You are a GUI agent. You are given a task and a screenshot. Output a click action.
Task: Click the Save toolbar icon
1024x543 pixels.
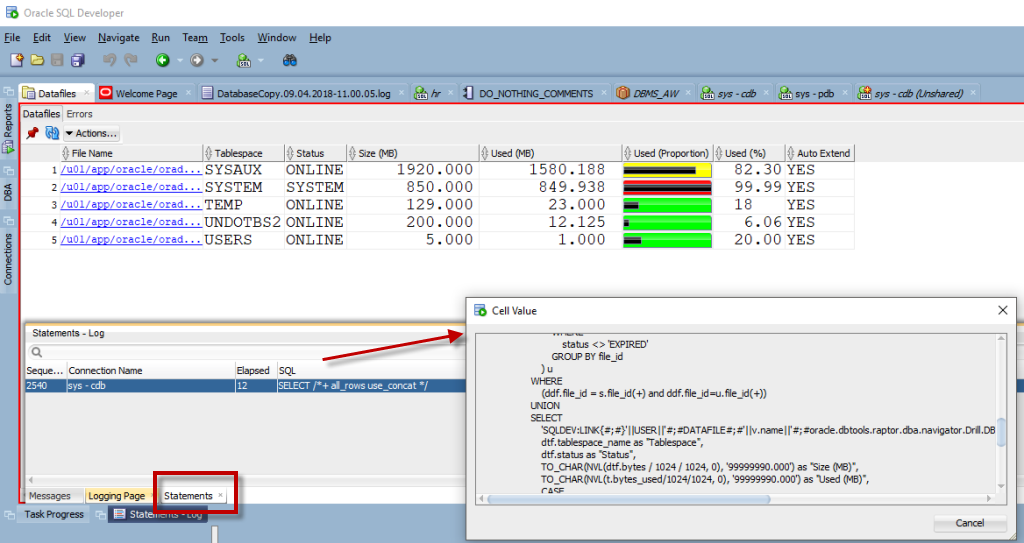click(57, 60)
